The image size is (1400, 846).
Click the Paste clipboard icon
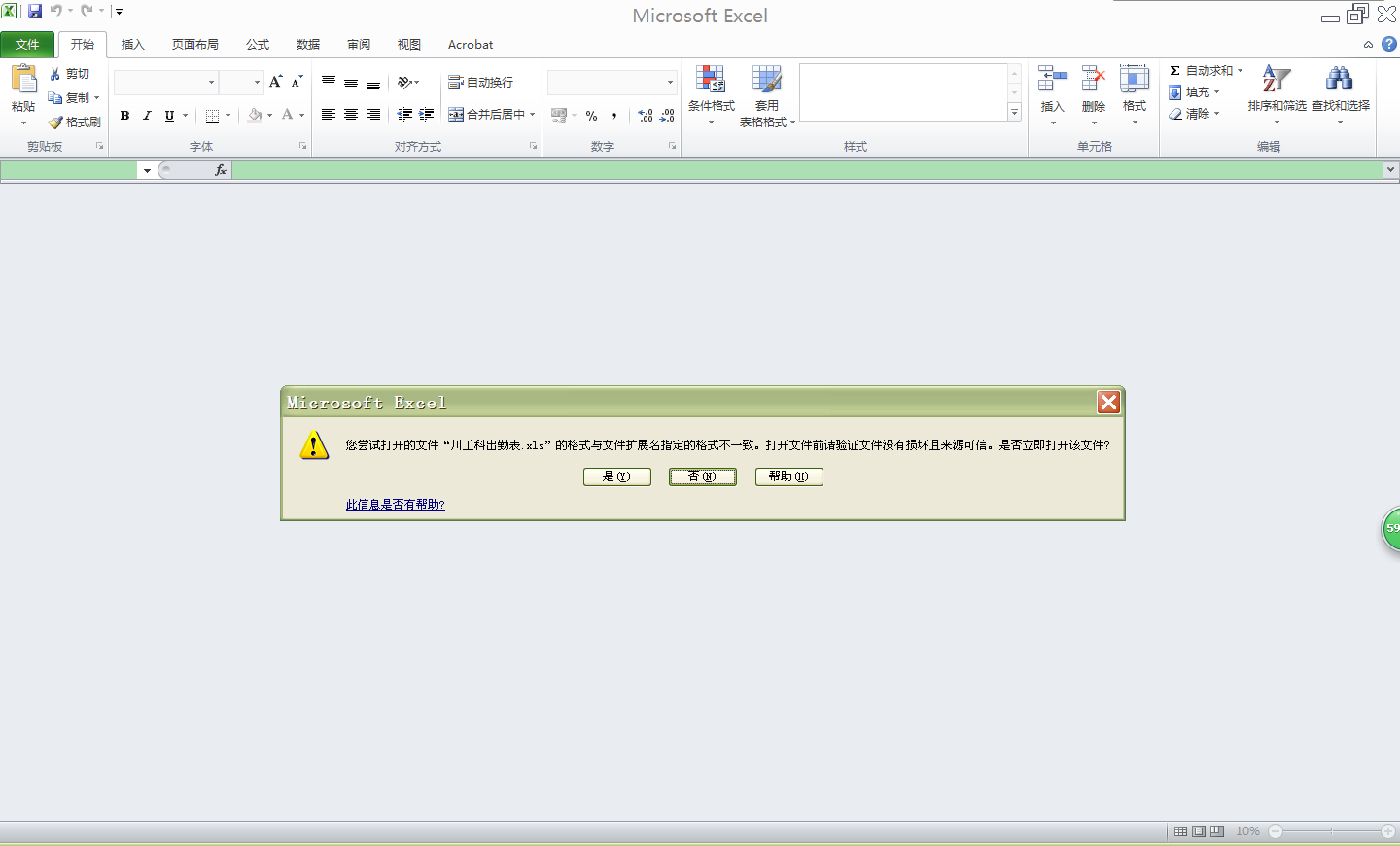click(x=23, y=79)
